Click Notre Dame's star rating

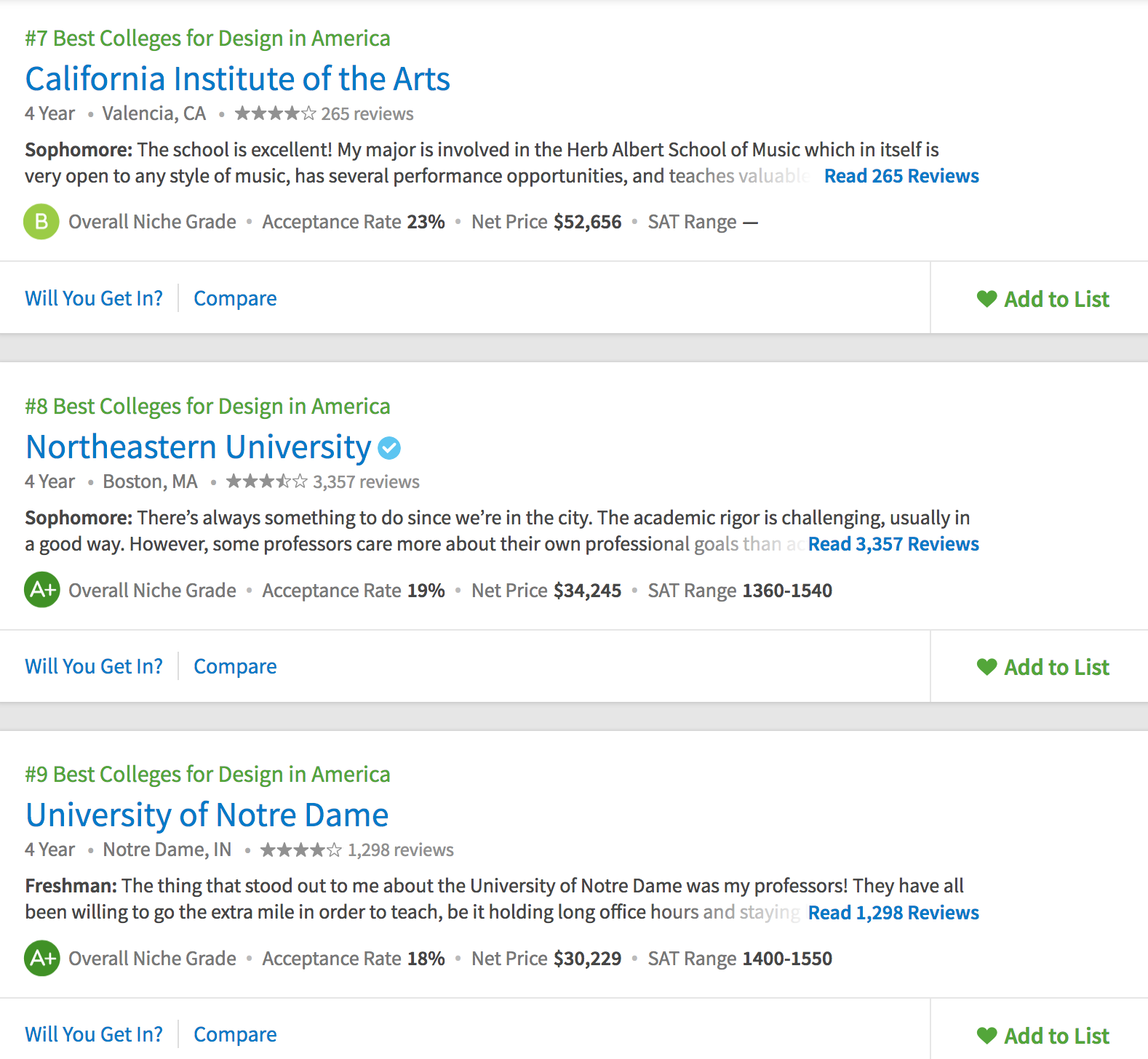click(x=300, y=850)
